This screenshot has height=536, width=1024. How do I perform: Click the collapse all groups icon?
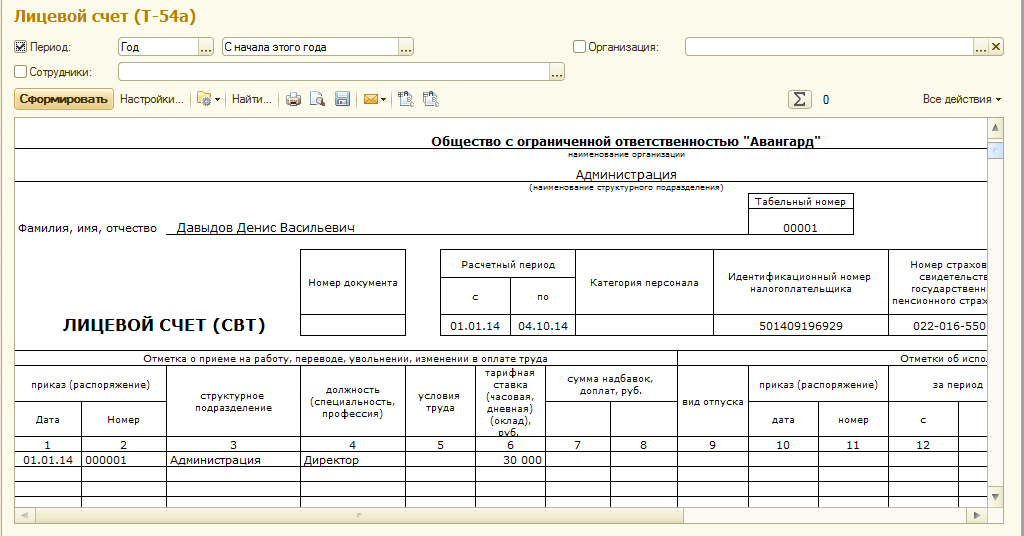click(x=430, y=99)
